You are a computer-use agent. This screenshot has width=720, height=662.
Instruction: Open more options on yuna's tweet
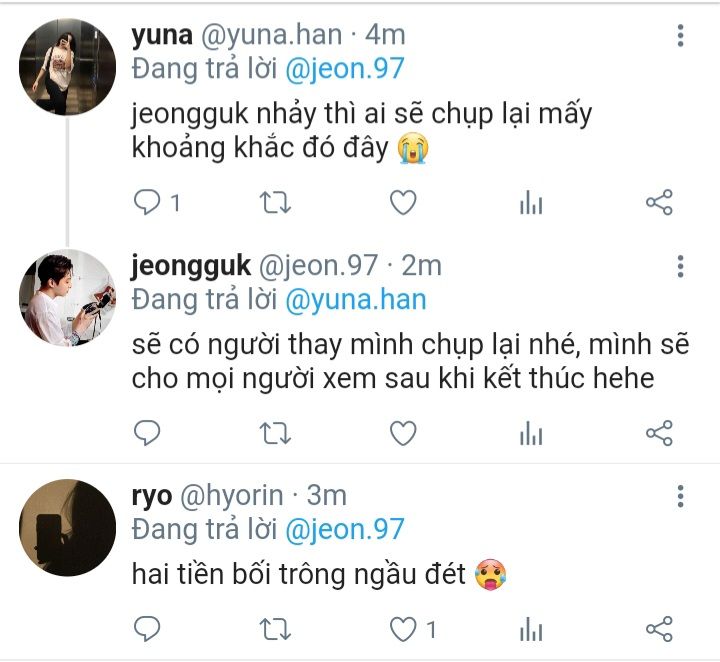point(680,37)
